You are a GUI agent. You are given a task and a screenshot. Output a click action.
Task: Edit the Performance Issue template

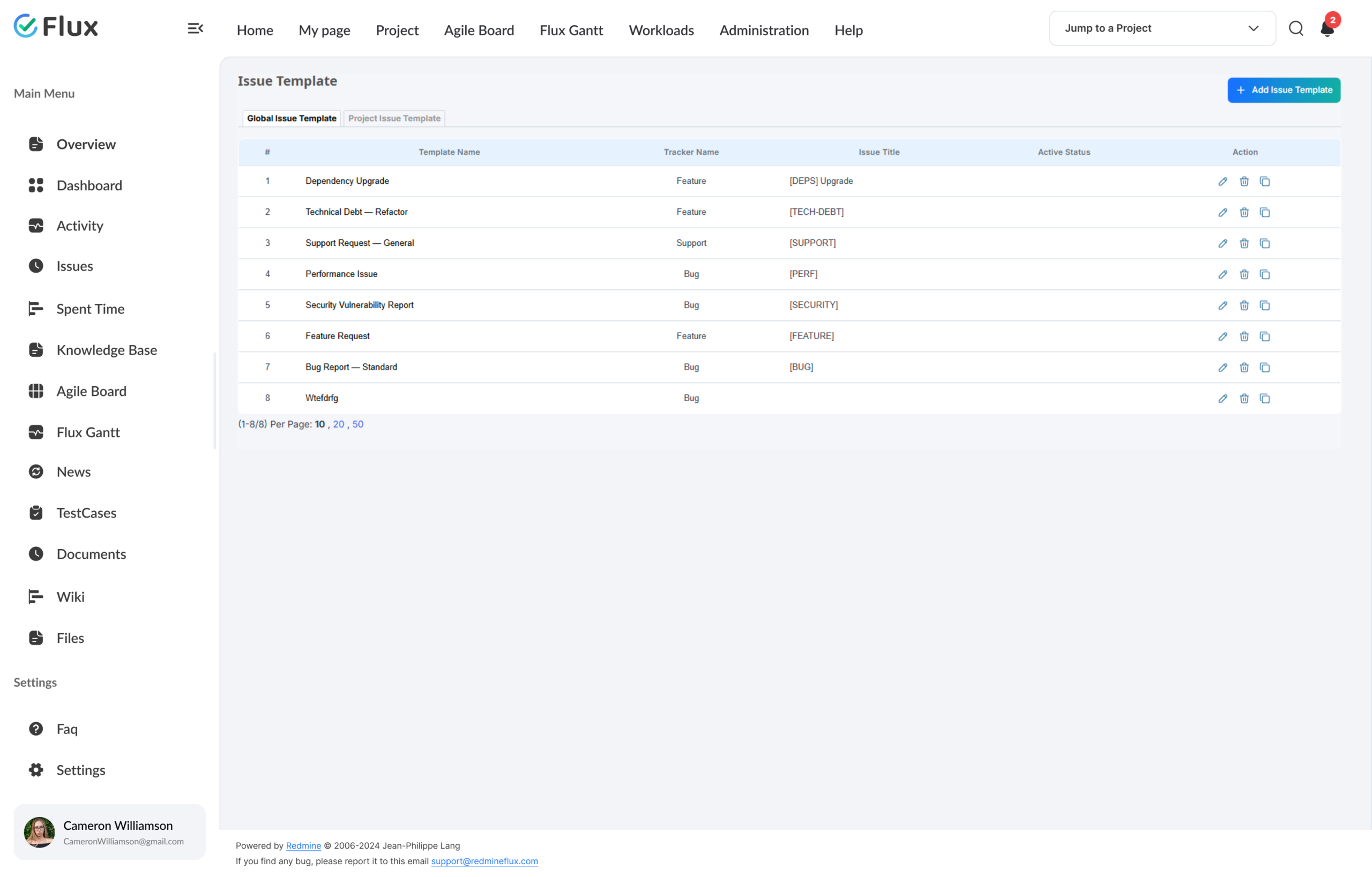point(1222,274)
